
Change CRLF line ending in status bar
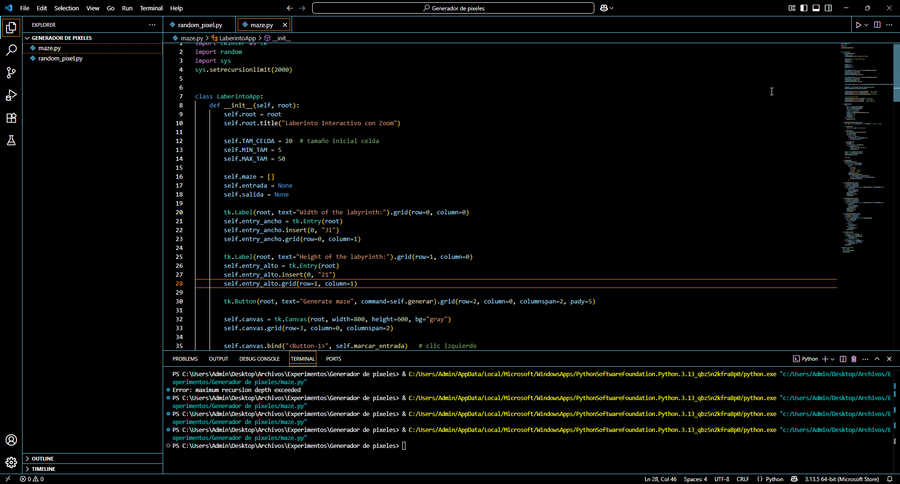pos(743,479)
